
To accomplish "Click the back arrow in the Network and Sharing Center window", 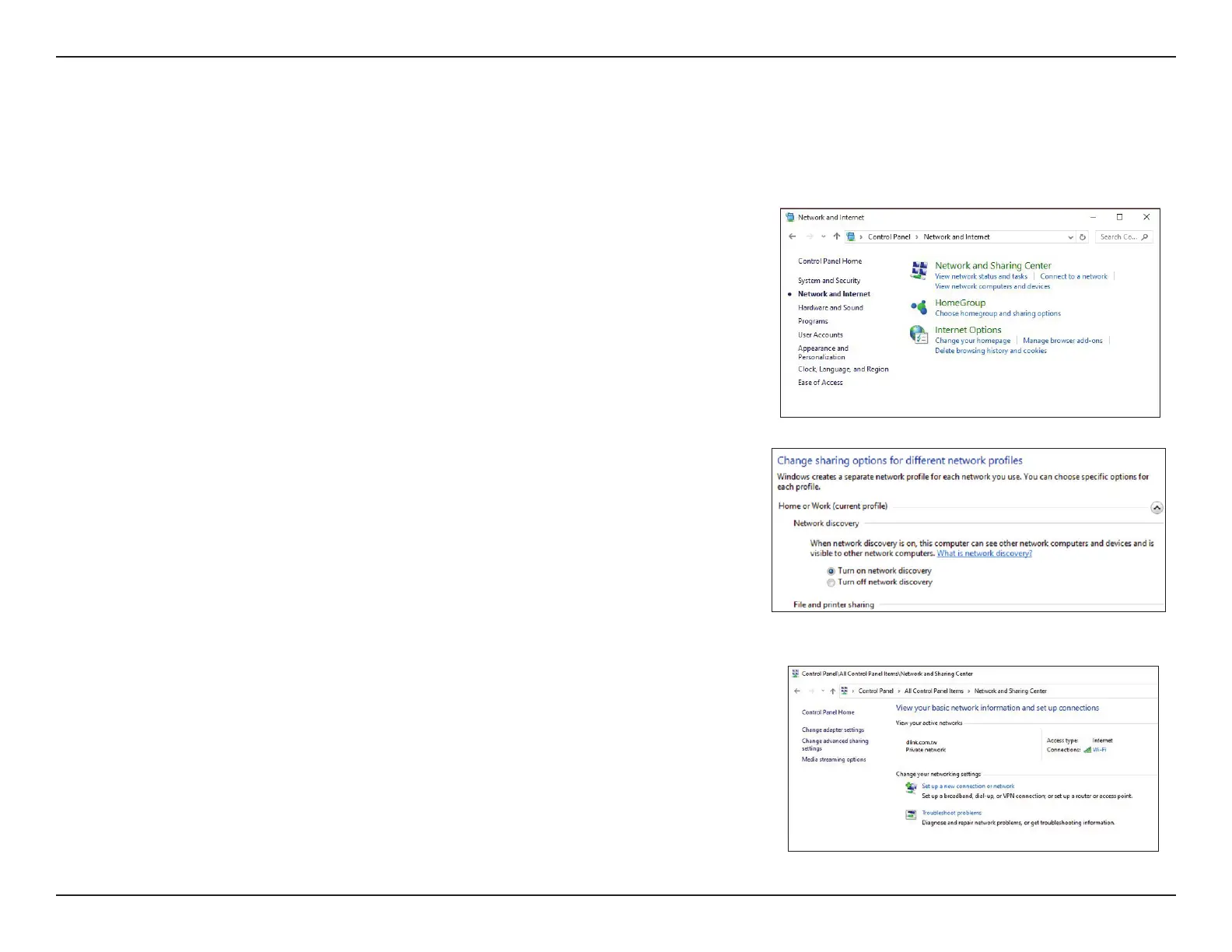I will click(x=797, y=691).
